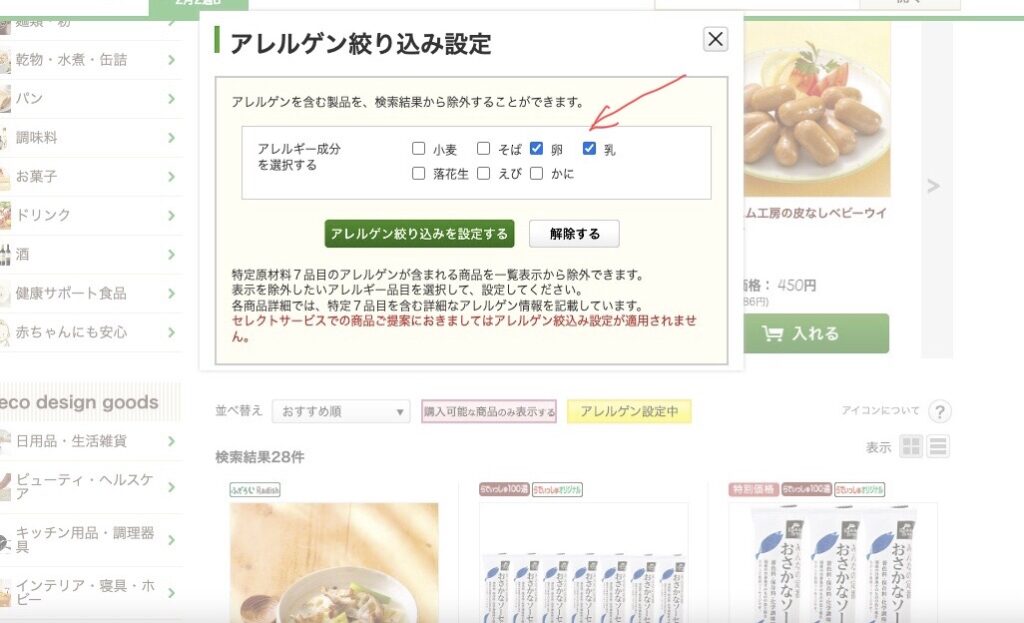Image resolution: width=1024 pixels, height=623 pixels.
Task: Click the help question mark icon
Action: [939, 412]
